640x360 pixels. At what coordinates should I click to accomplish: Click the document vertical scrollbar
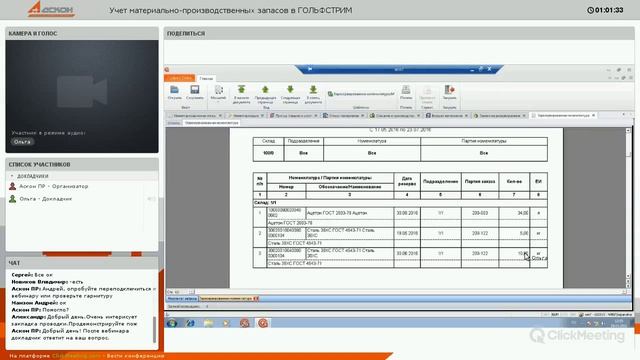click(x=628, y=208)
